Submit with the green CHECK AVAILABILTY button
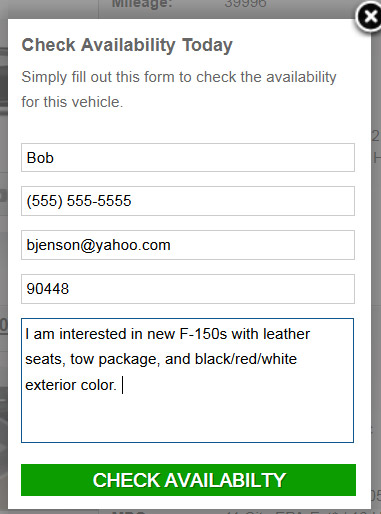This screenshot has width=381, height=514. [x=188, y=480]
